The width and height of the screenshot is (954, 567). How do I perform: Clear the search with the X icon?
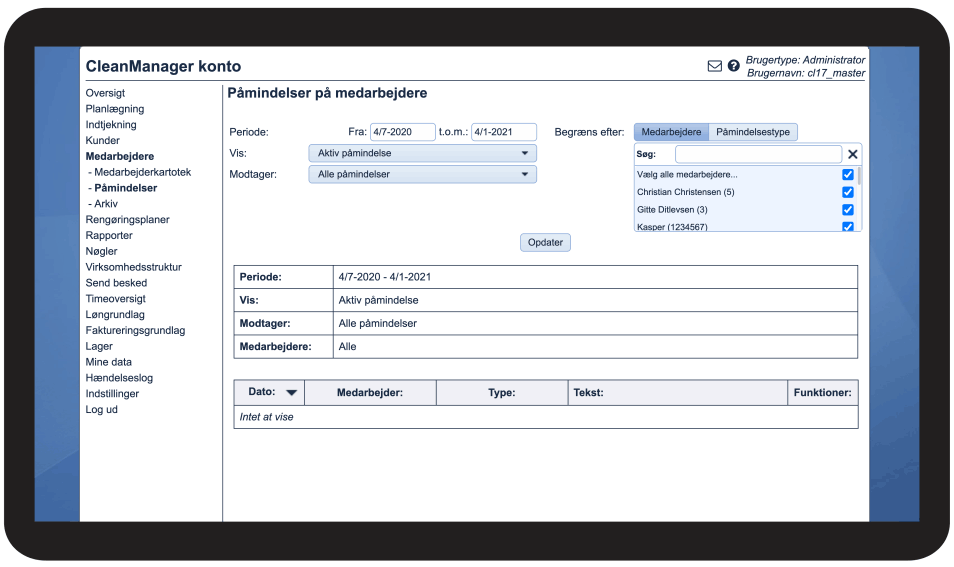(852, 154)
